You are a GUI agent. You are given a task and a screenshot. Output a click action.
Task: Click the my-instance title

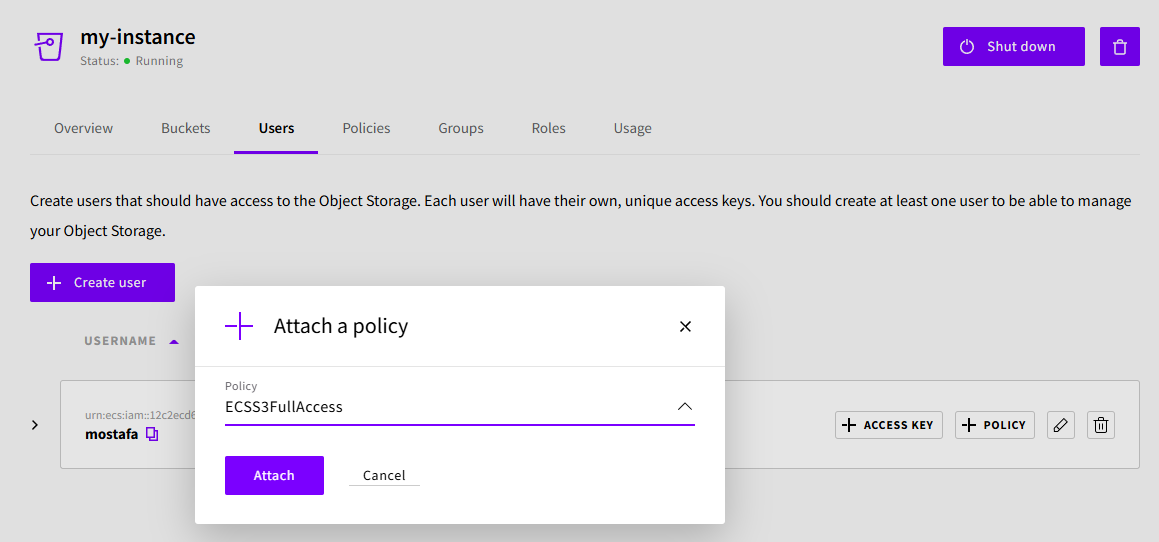point(137,36)
